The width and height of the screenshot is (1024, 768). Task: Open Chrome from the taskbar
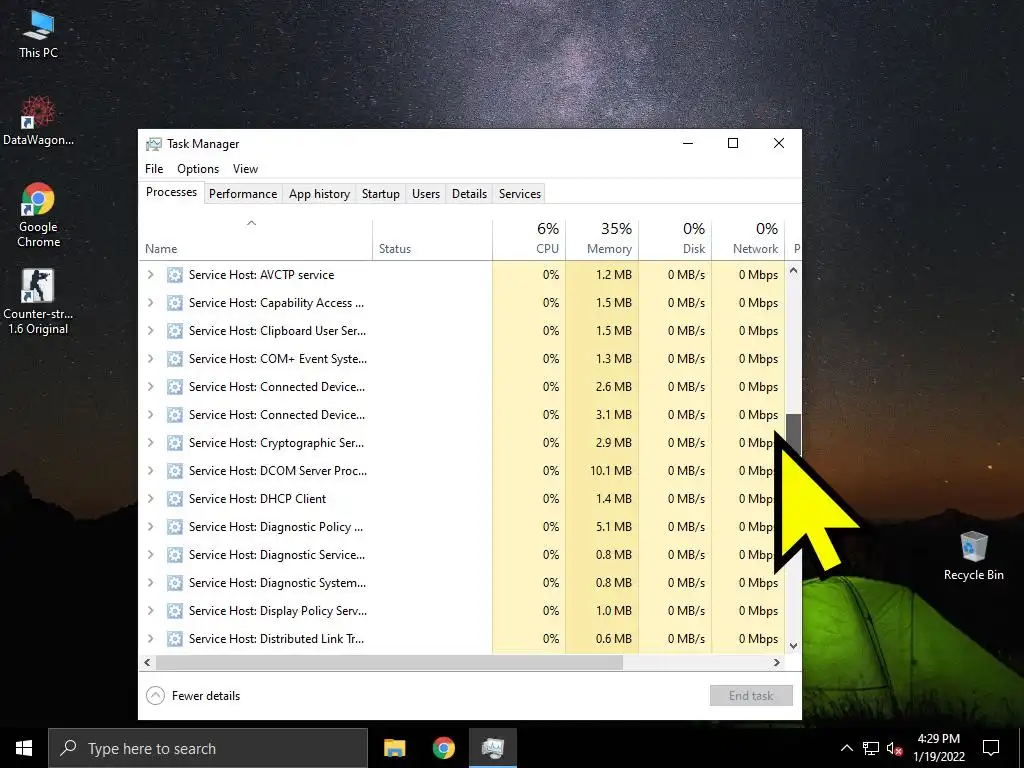click(443, 748)
